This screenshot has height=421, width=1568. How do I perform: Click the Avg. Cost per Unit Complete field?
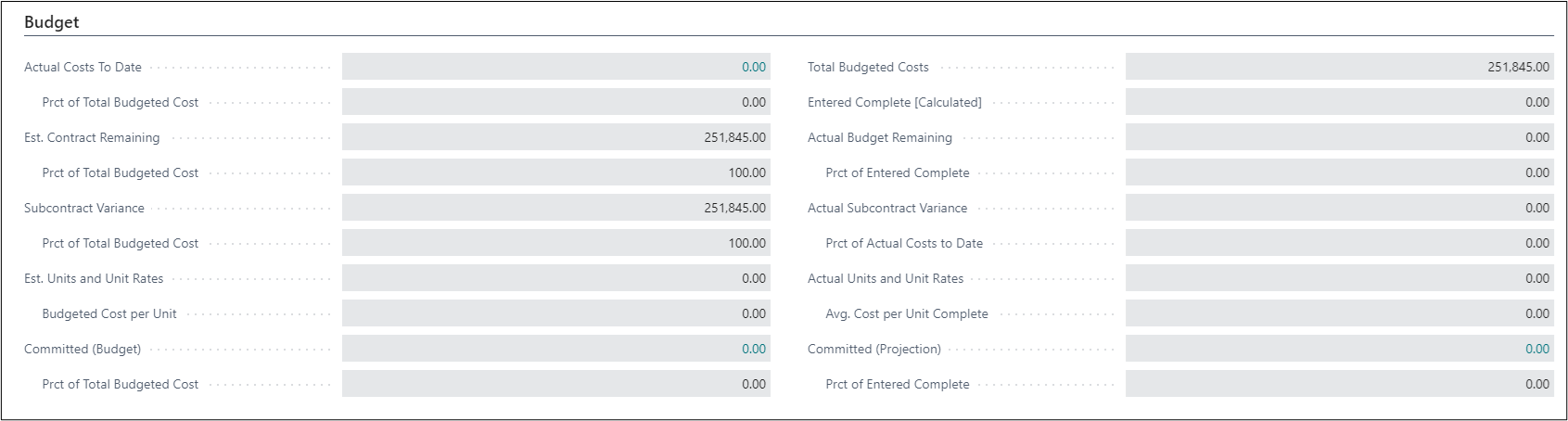pyautogui.click(x=1339, y=313)
